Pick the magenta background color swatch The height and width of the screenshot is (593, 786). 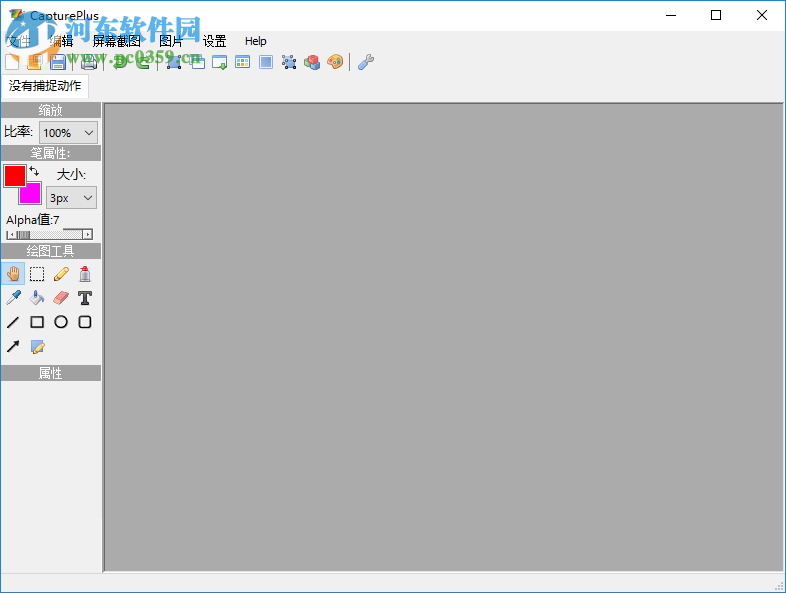31,193
